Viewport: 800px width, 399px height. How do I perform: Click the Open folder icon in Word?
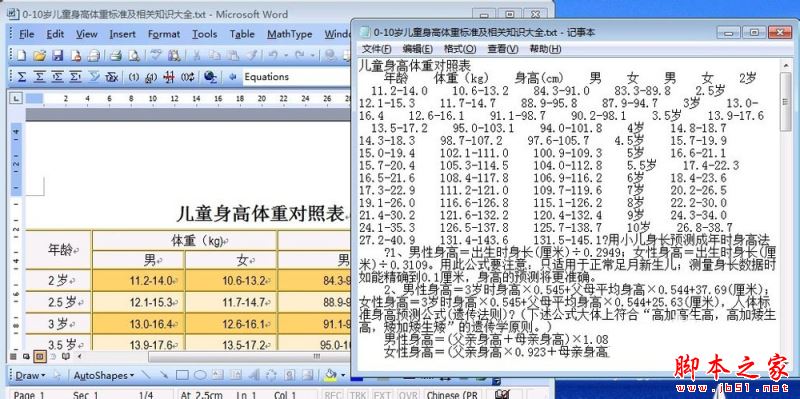coord(39,55)
